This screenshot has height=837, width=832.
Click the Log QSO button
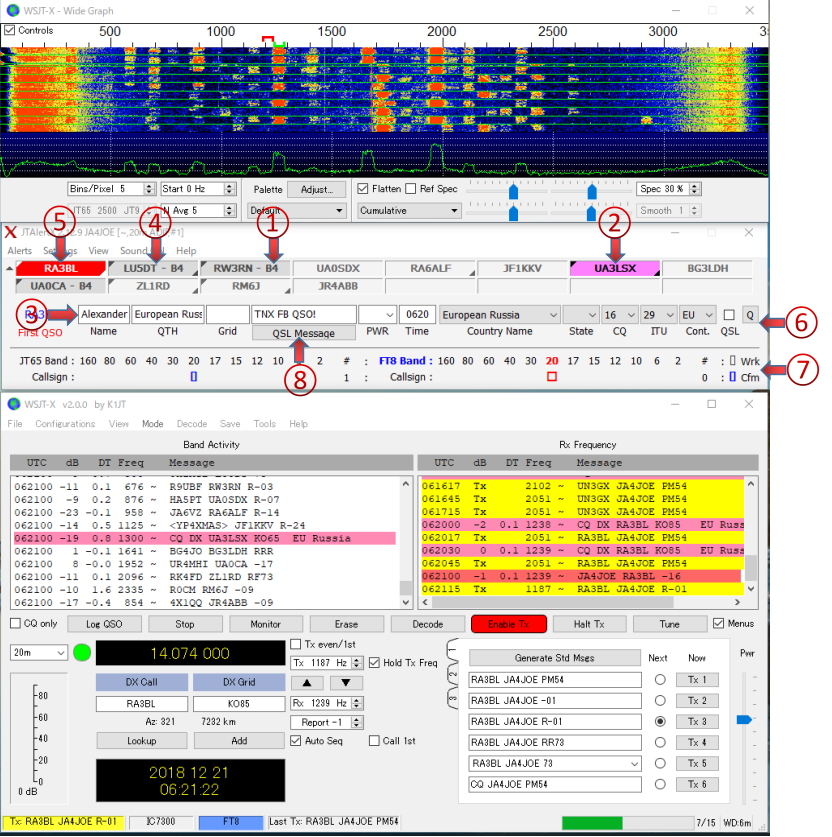[104, 624]
